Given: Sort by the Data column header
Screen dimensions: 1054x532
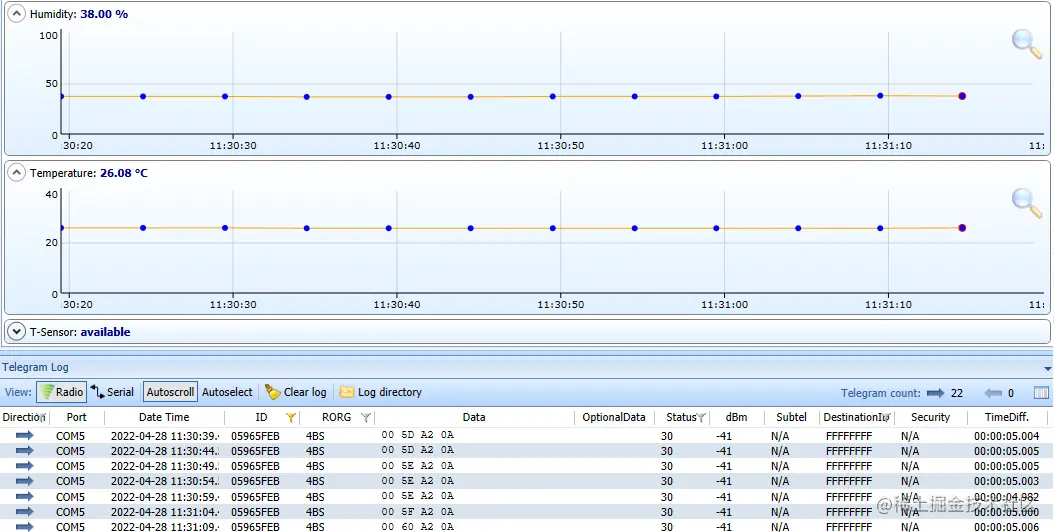Looking at the screenshot, I should tap(474, 417).
